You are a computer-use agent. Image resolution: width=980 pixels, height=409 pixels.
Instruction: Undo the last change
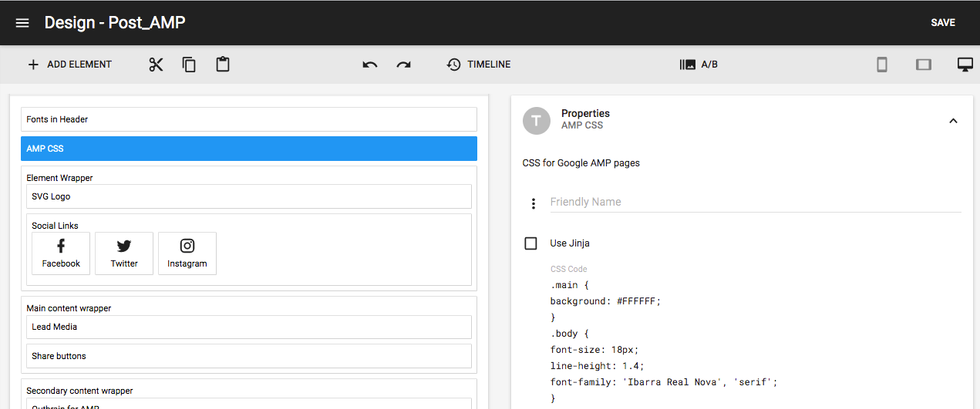(x=370, y=65)
